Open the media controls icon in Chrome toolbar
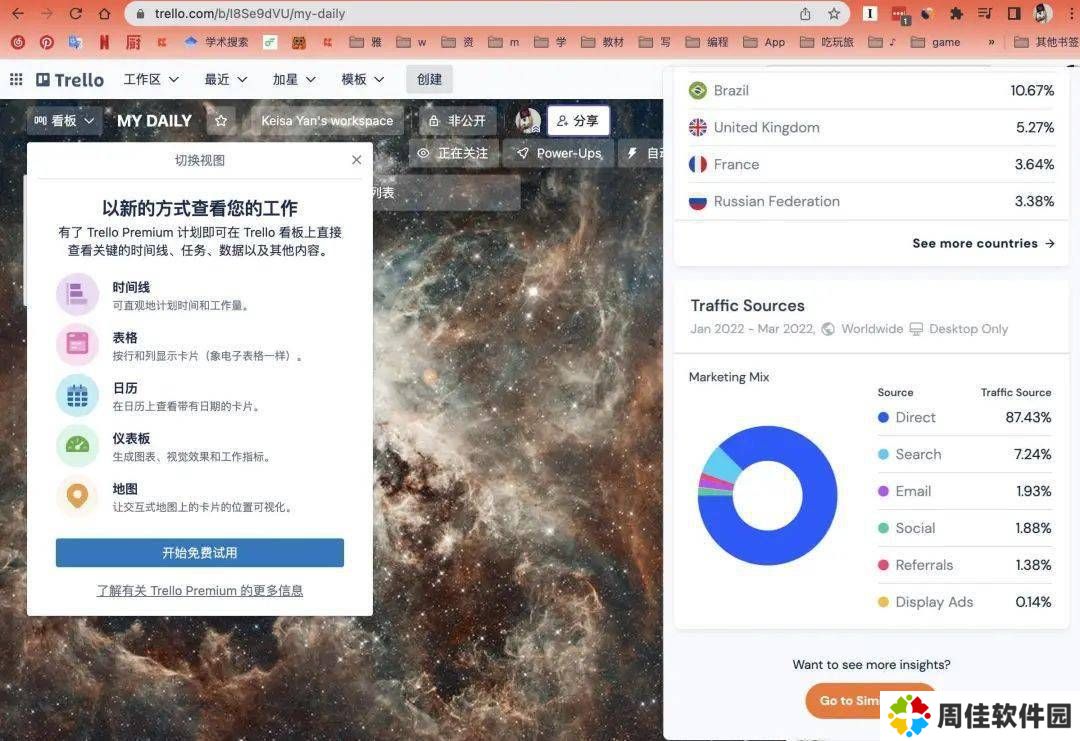Image resolution: width=1080 pixels, height=741 pixels. (x=985, y=14)
